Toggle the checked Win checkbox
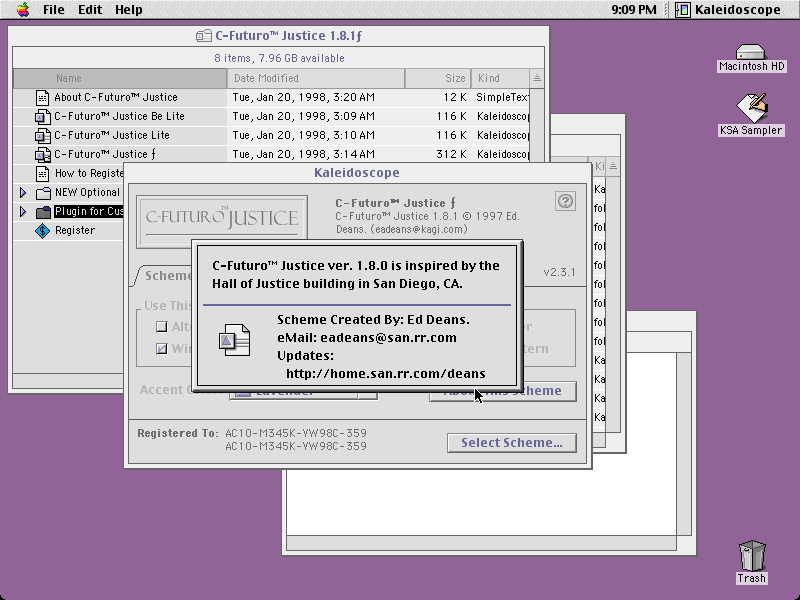 click(162, 348)
